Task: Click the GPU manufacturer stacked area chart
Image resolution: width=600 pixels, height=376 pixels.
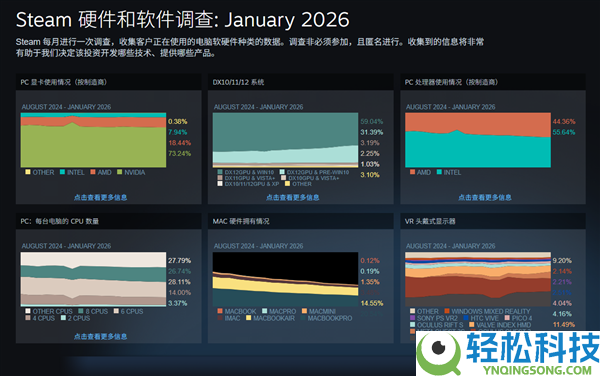Action: (x=93, y=140)
